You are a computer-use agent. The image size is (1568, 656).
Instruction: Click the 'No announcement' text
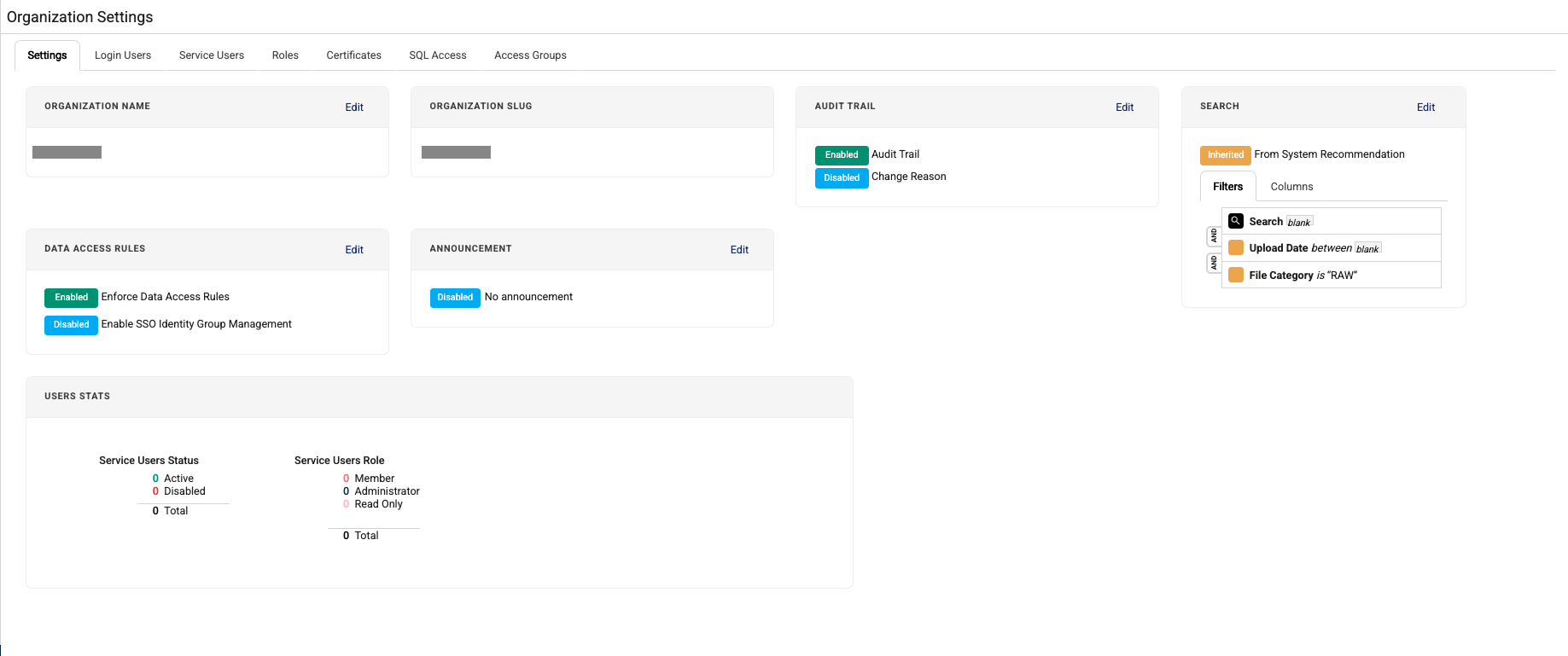pos(528,297)
